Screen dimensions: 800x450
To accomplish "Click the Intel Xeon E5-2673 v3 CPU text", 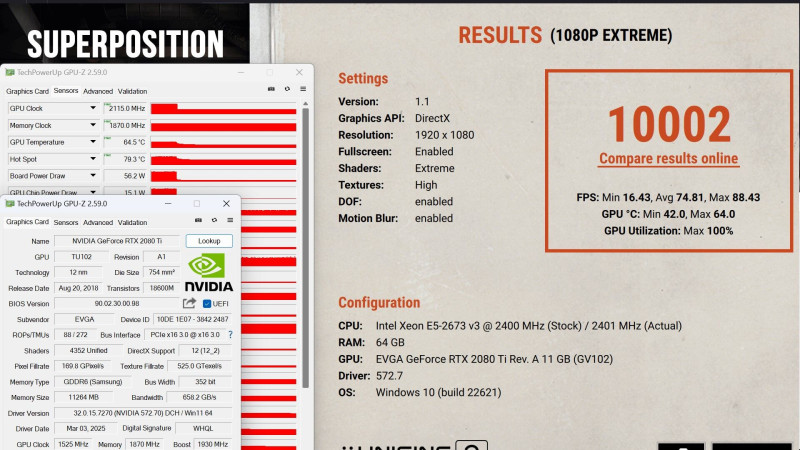I will click(529, 326).
